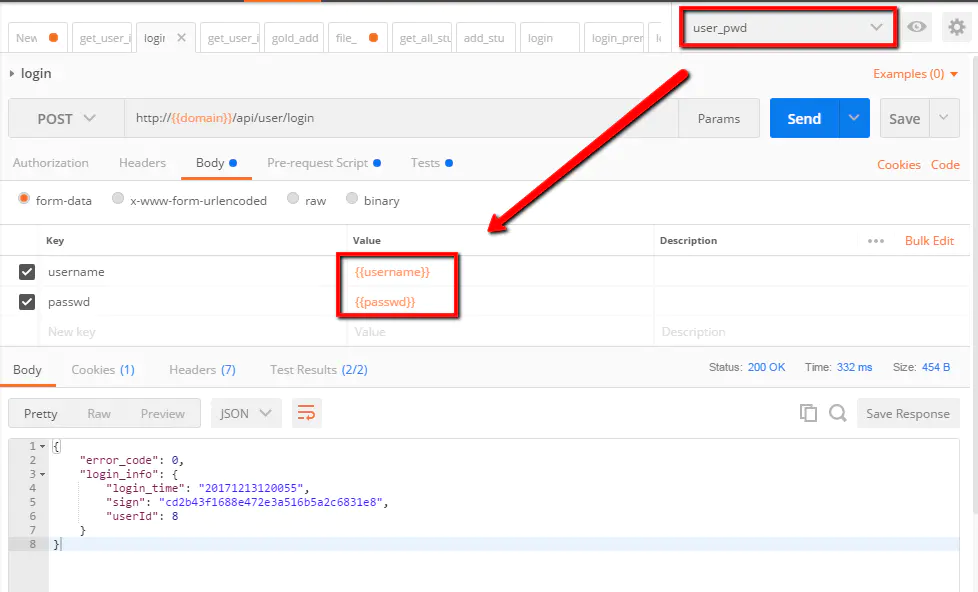The height and width of the screenshot is (592, 978).
Task: Open the POST method dropdown
Action: point(66,119)
